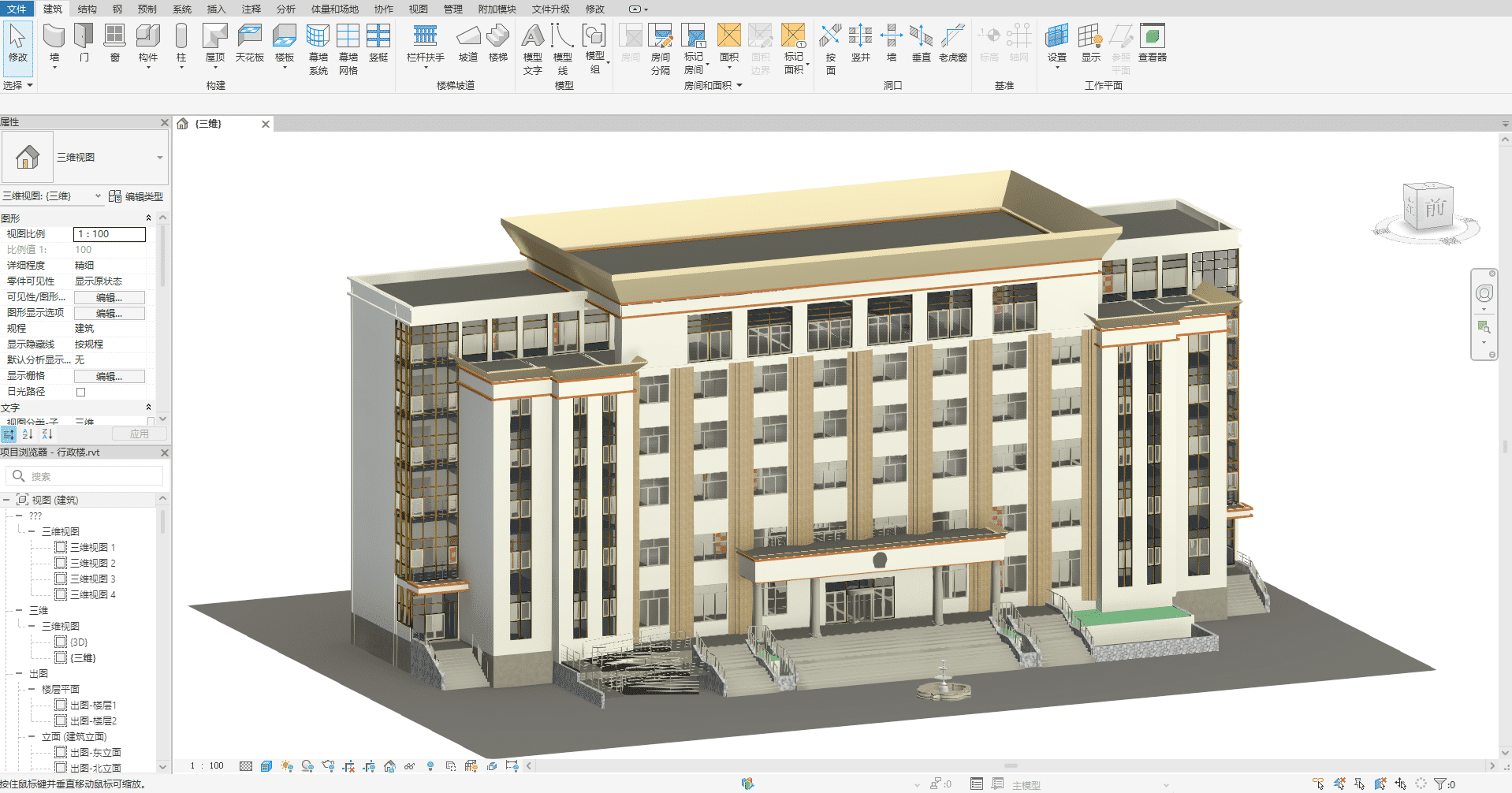The width and height of the screenshot is (1512, 793).
Task: Expand the 房间和面积 panel dropdown
Action: click(x=739, y=85)
